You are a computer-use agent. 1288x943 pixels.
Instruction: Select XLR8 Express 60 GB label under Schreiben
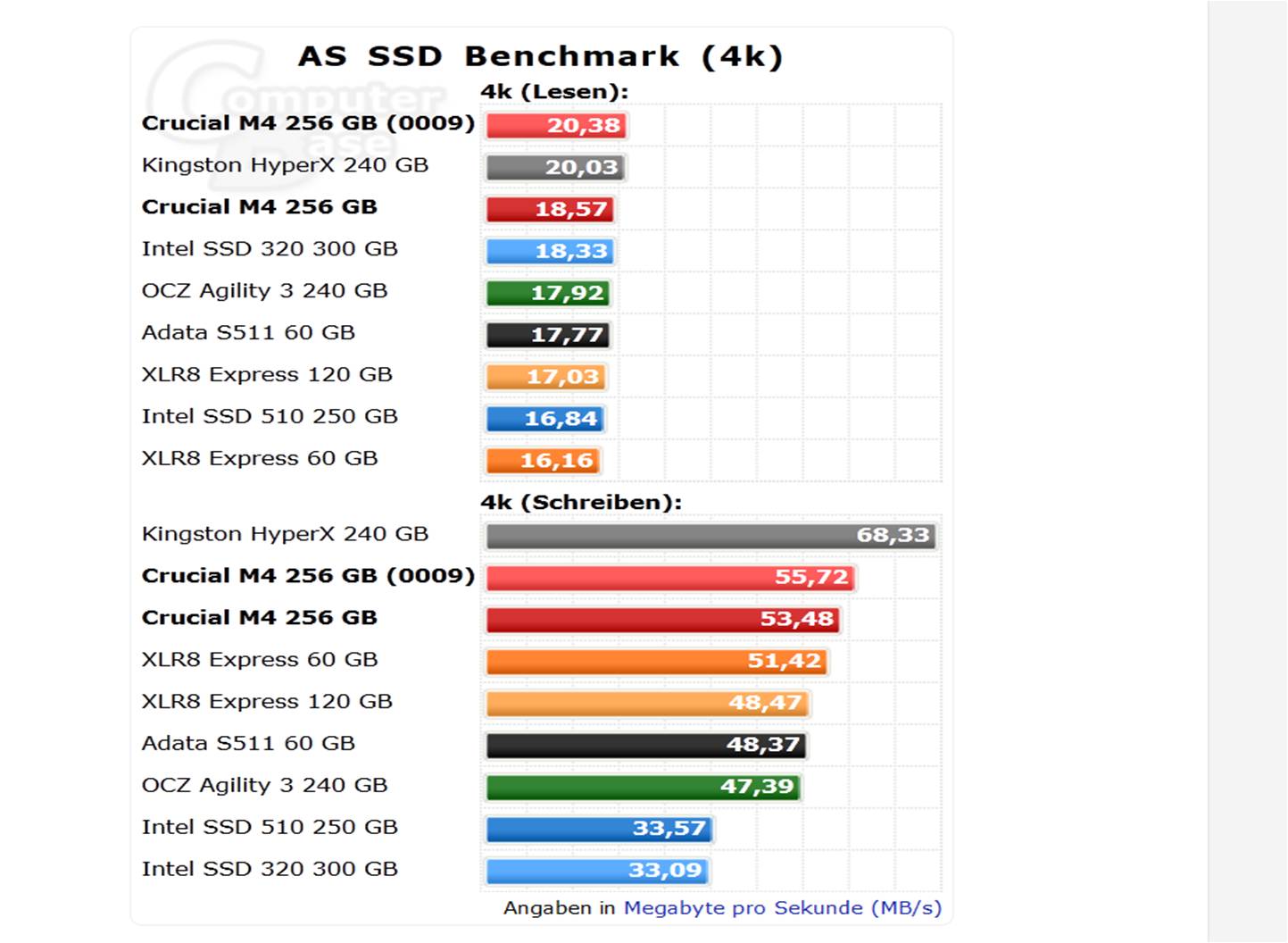pos(260,661)
